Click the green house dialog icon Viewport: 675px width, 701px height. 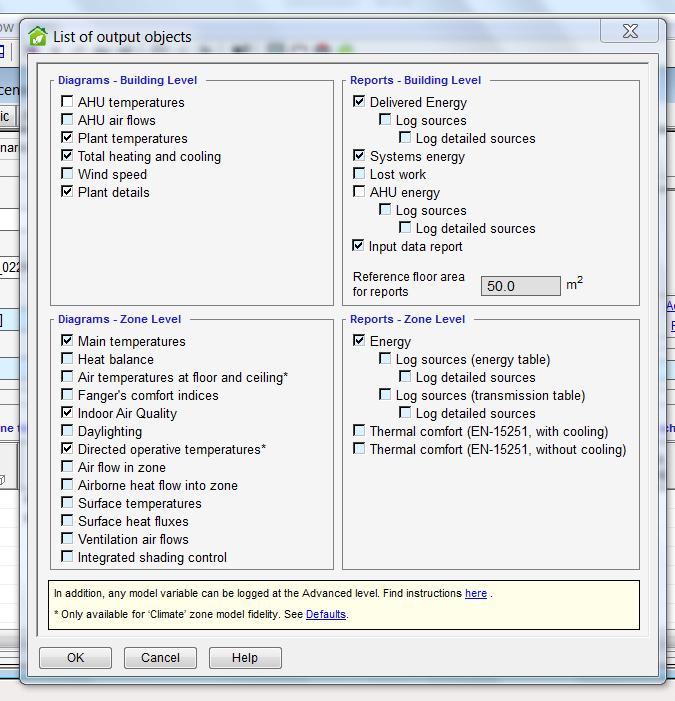[x=38, y=36]
